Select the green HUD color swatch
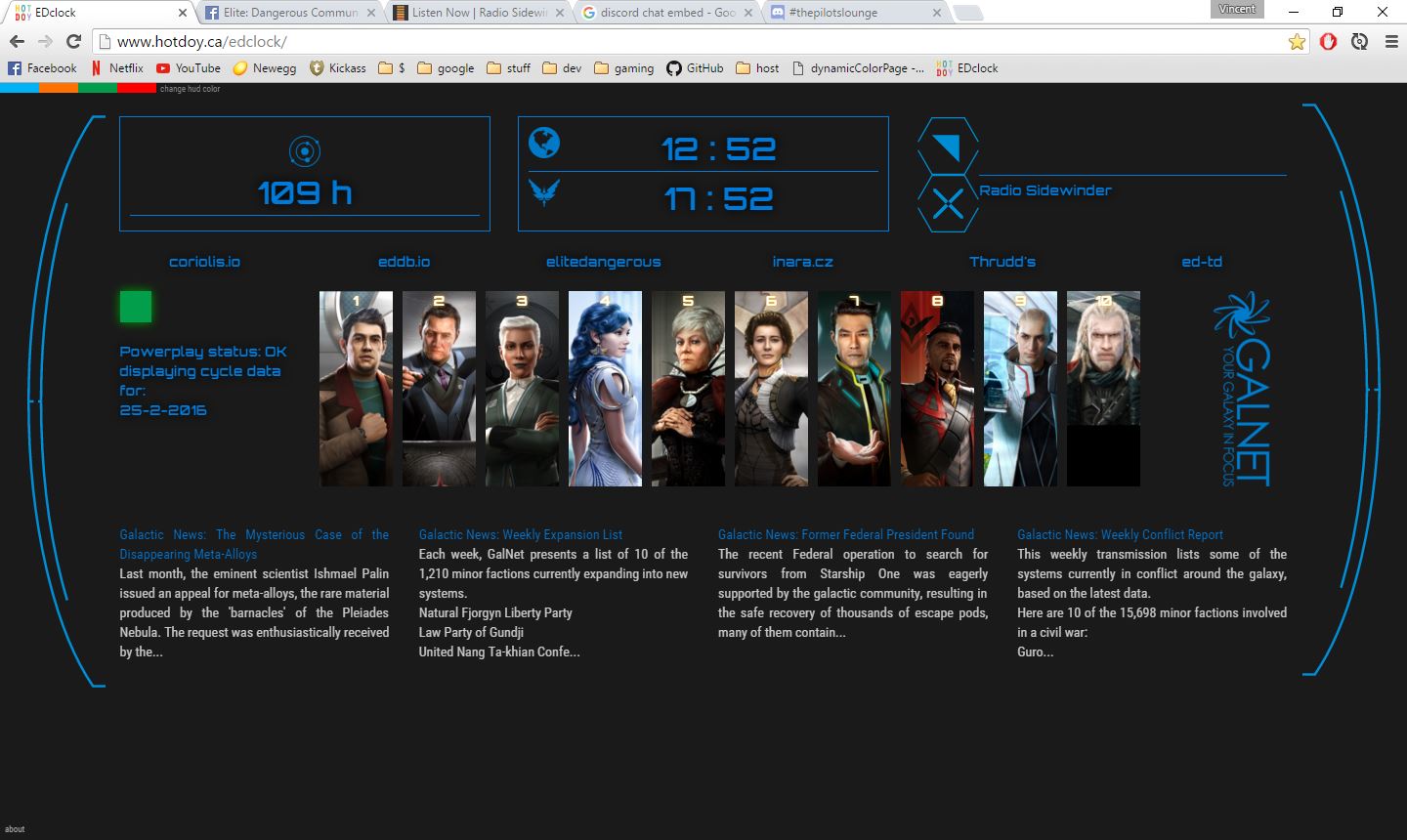Screen dimensions: 1407x840 98,88
